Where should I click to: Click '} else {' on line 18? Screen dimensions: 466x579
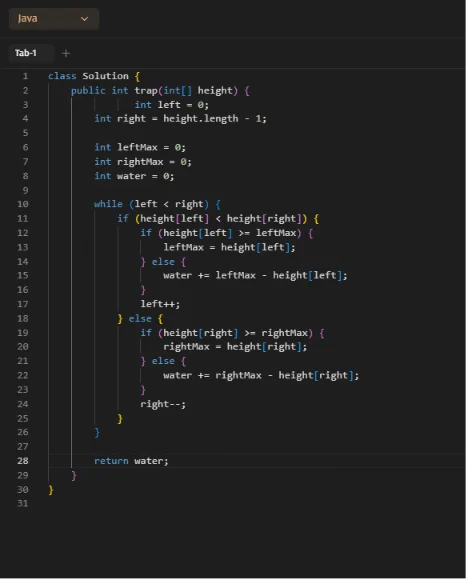tap(140, 319)
